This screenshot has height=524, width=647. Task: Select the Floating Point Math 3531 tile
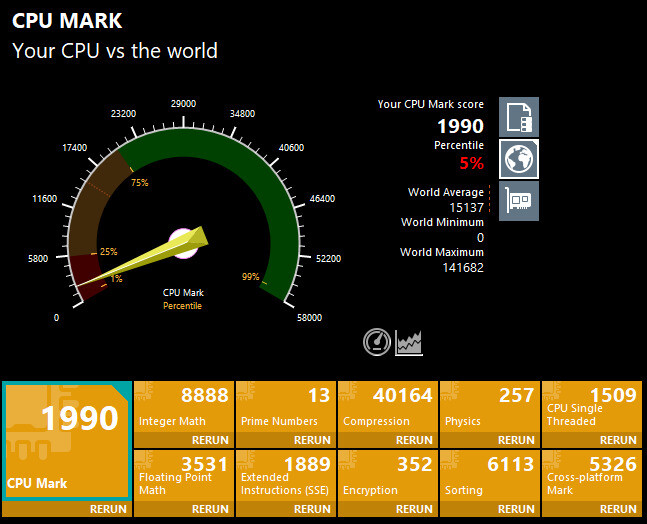[x=184, y=476]
